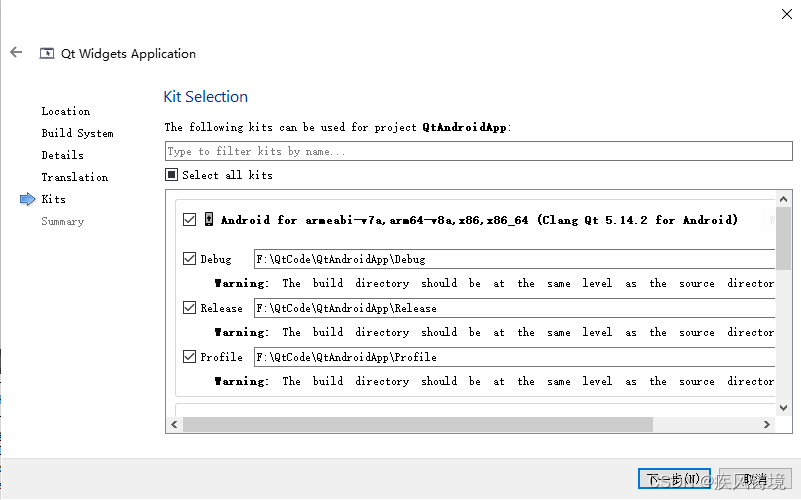Uncheck the Debug build configuration
The image size is (801, 500).
pos(190,258)
